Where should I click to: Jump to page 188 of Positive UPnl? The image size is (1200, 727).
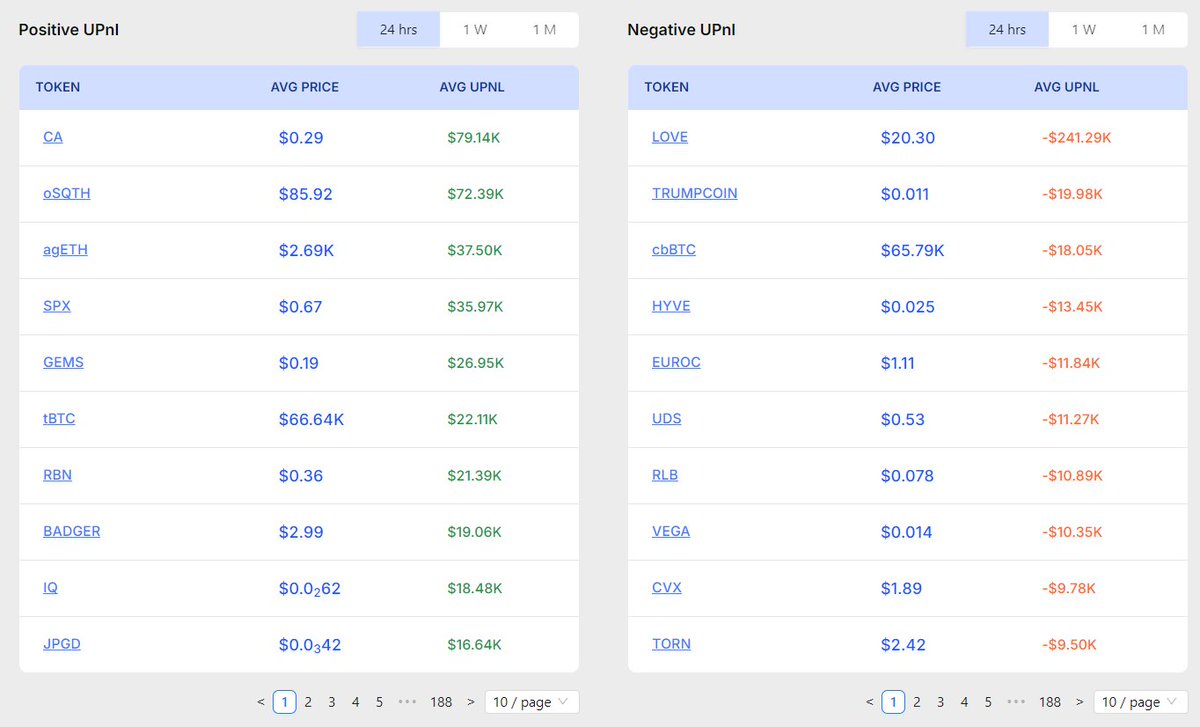[441, 702]
